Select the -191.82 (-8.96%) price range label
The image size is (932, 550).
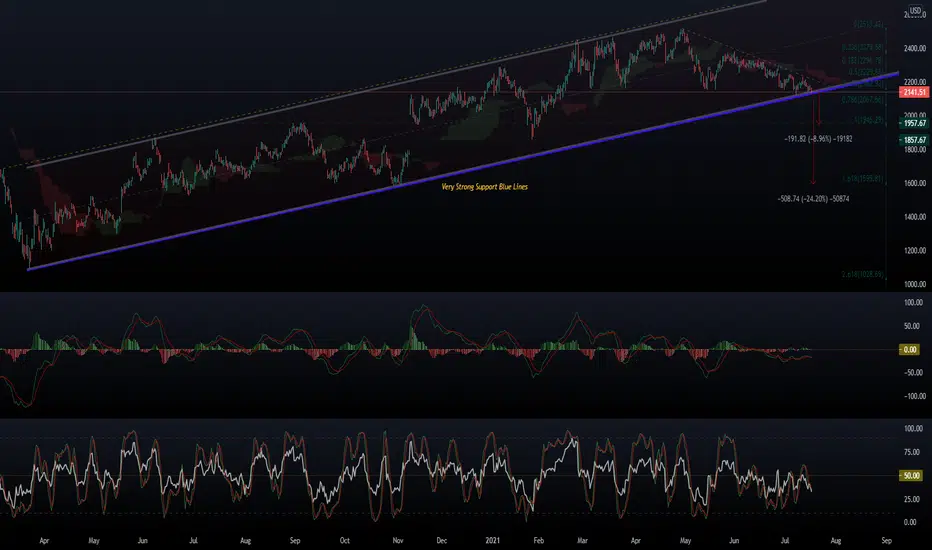point(818,139)
